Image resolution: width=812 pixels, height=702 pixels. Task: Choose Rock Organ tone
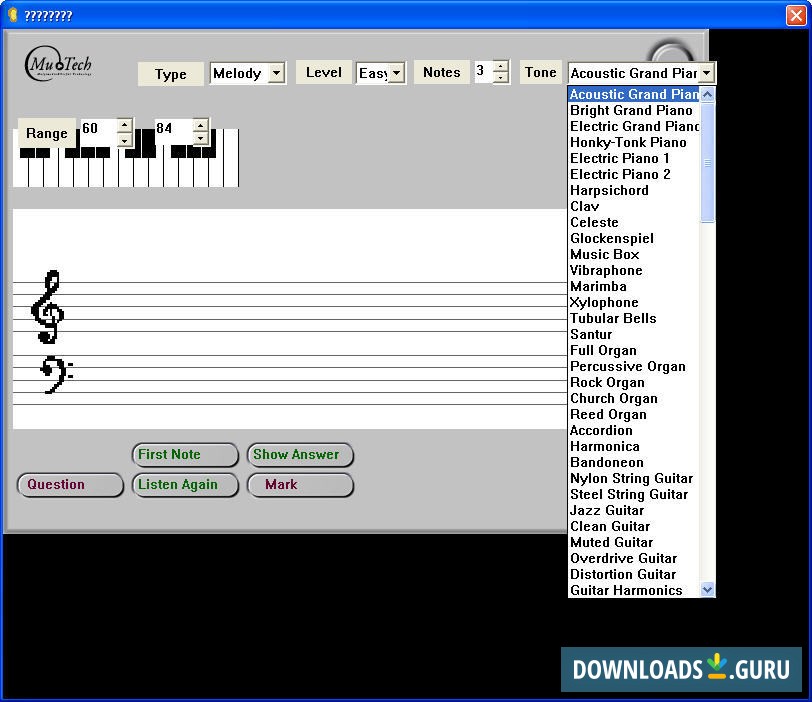634,383
